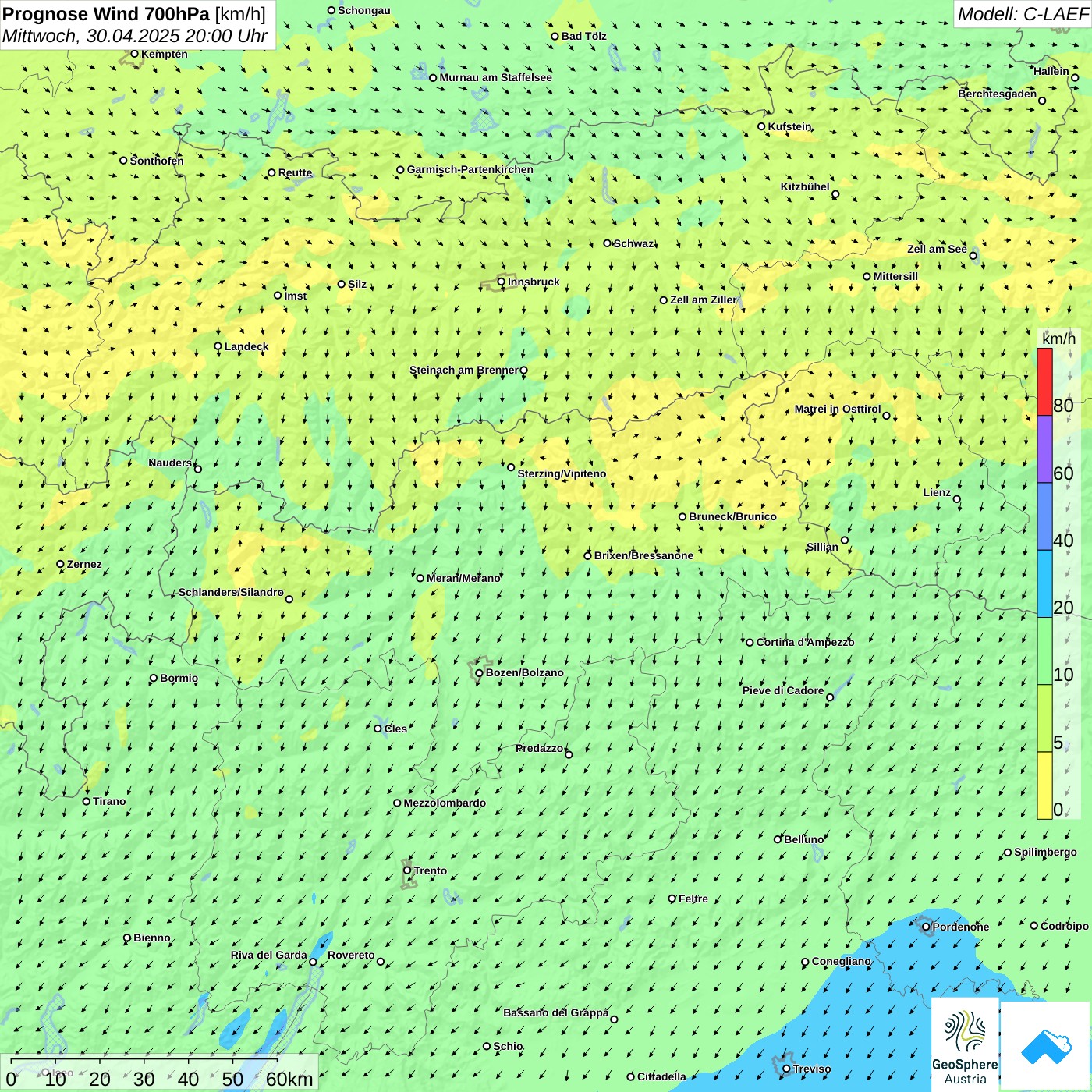
Task: Click the Kufstein city marker
Action: click(x=762, y=126)
